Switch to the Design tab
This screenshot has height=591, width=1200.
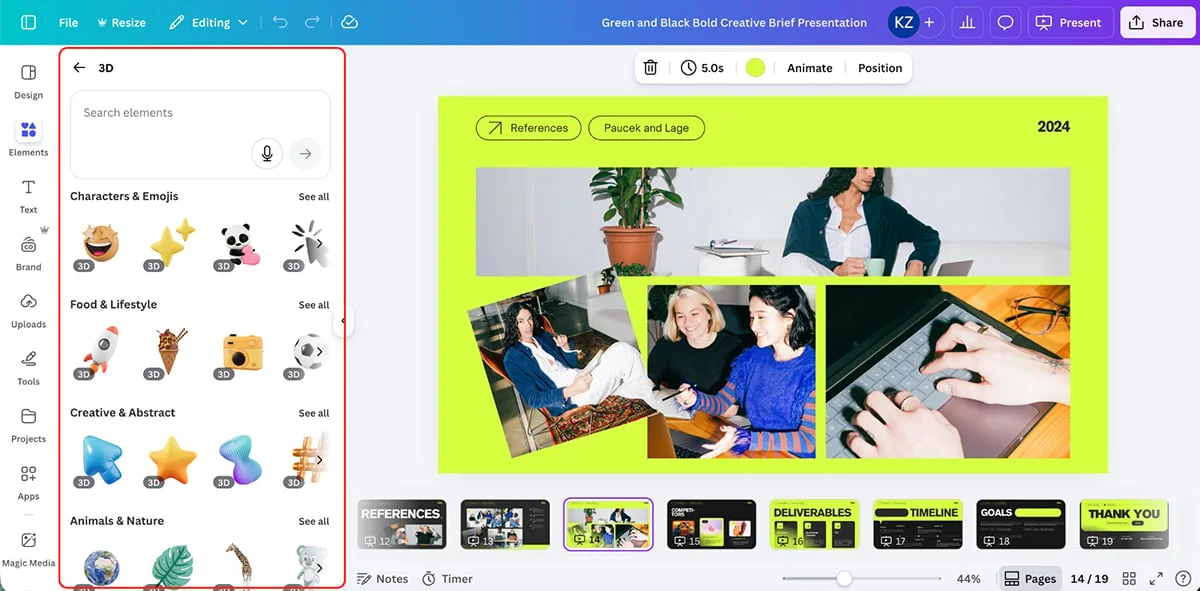28,81
